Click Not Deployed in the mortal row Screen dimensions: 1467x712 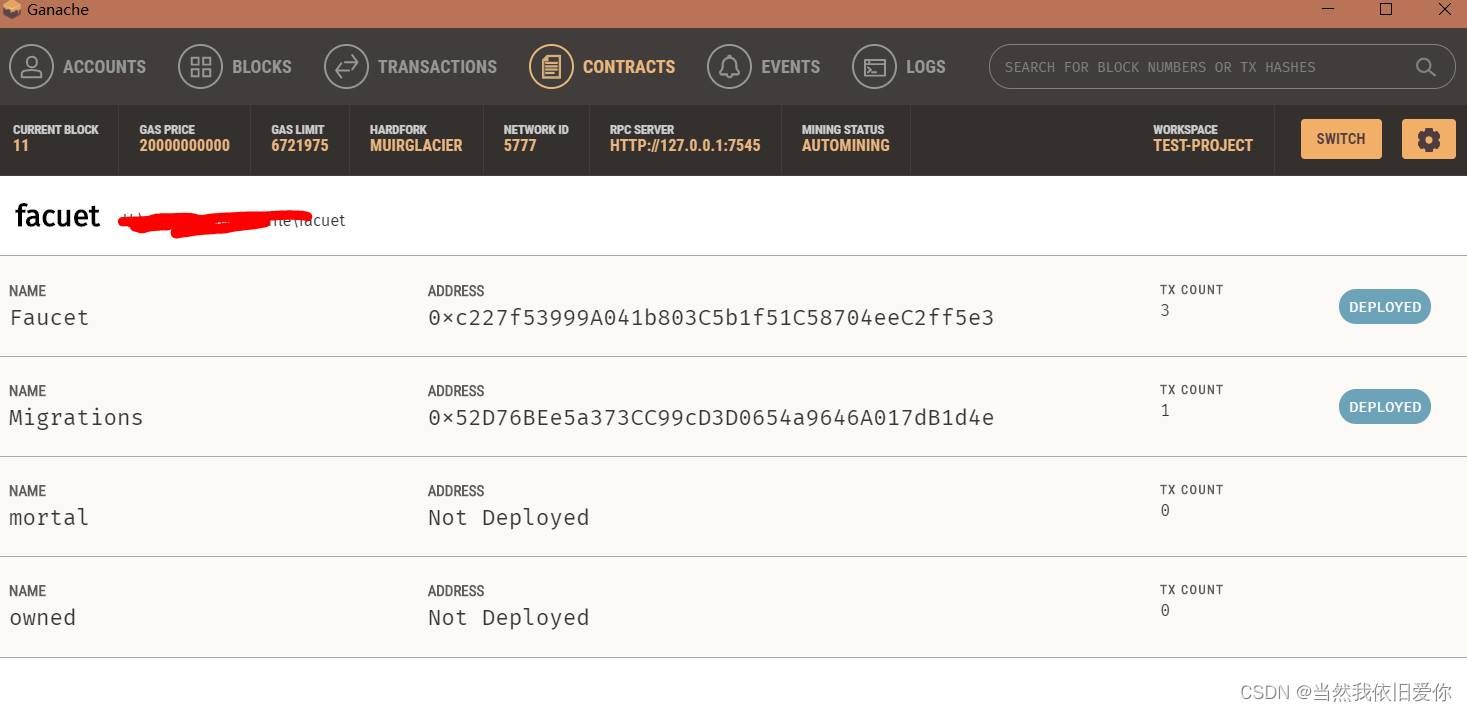(x=508, y=518)
